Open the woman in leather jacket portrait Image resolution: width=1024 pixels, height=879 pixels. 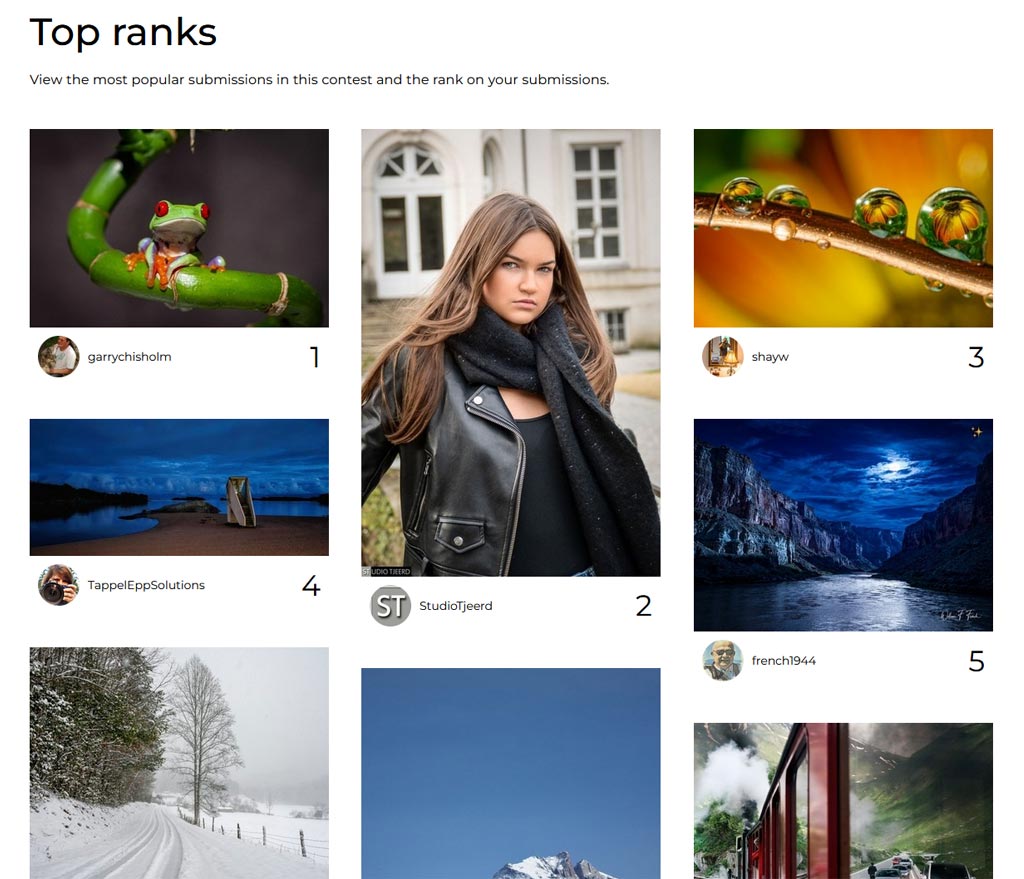coord(511,353)
